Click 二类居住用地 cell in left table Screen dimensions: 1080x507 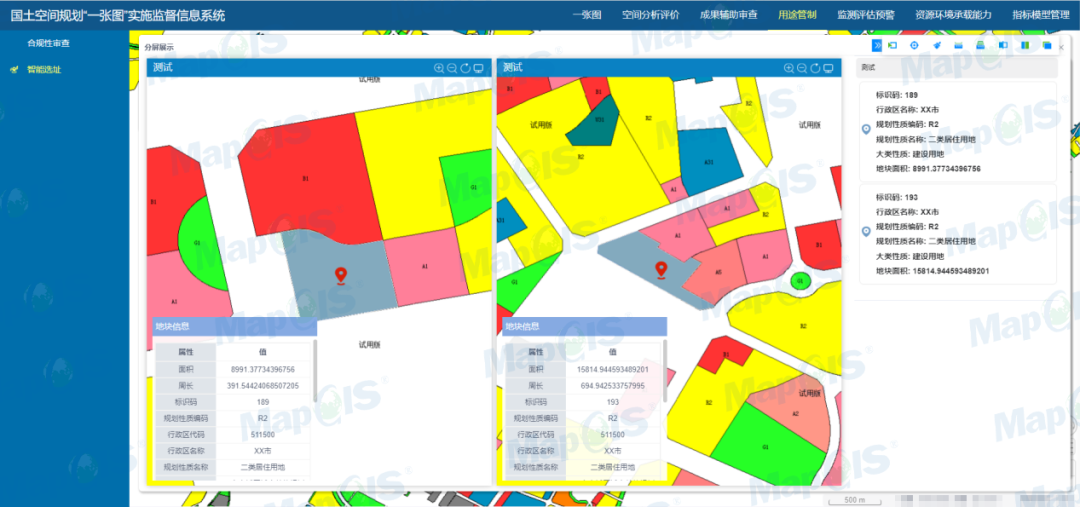pos(262,468)
